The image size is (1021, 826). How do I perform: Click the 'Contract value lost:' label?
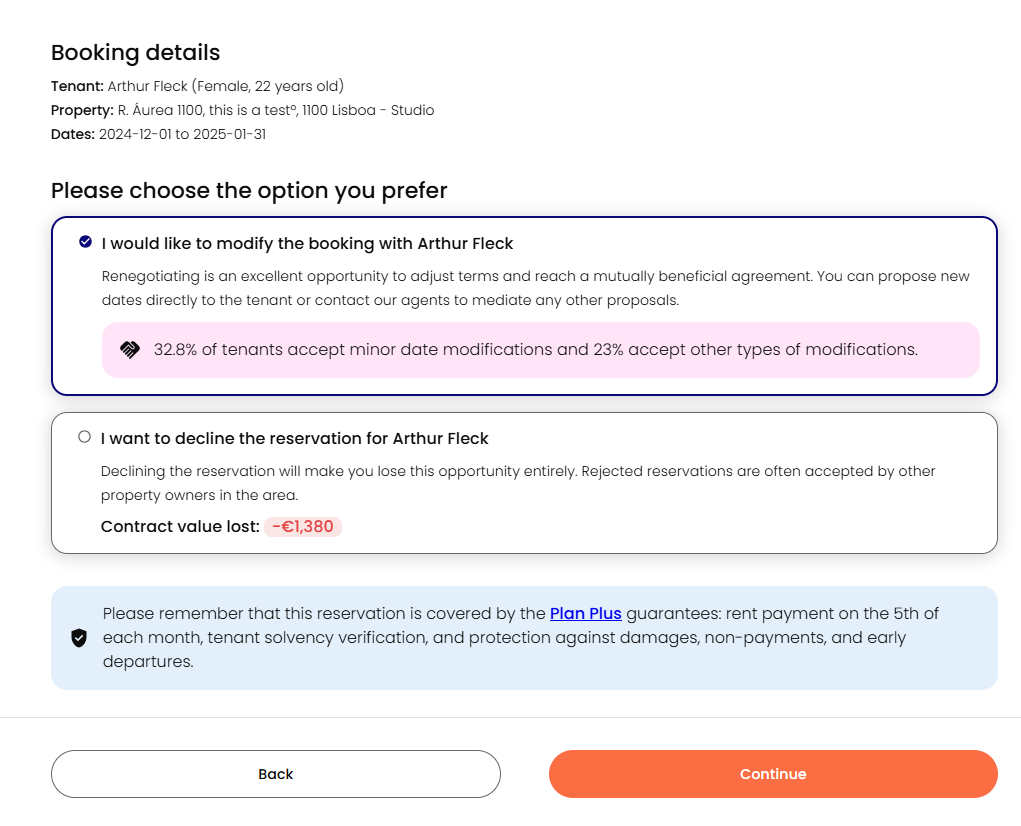click(x=180, y=526)
